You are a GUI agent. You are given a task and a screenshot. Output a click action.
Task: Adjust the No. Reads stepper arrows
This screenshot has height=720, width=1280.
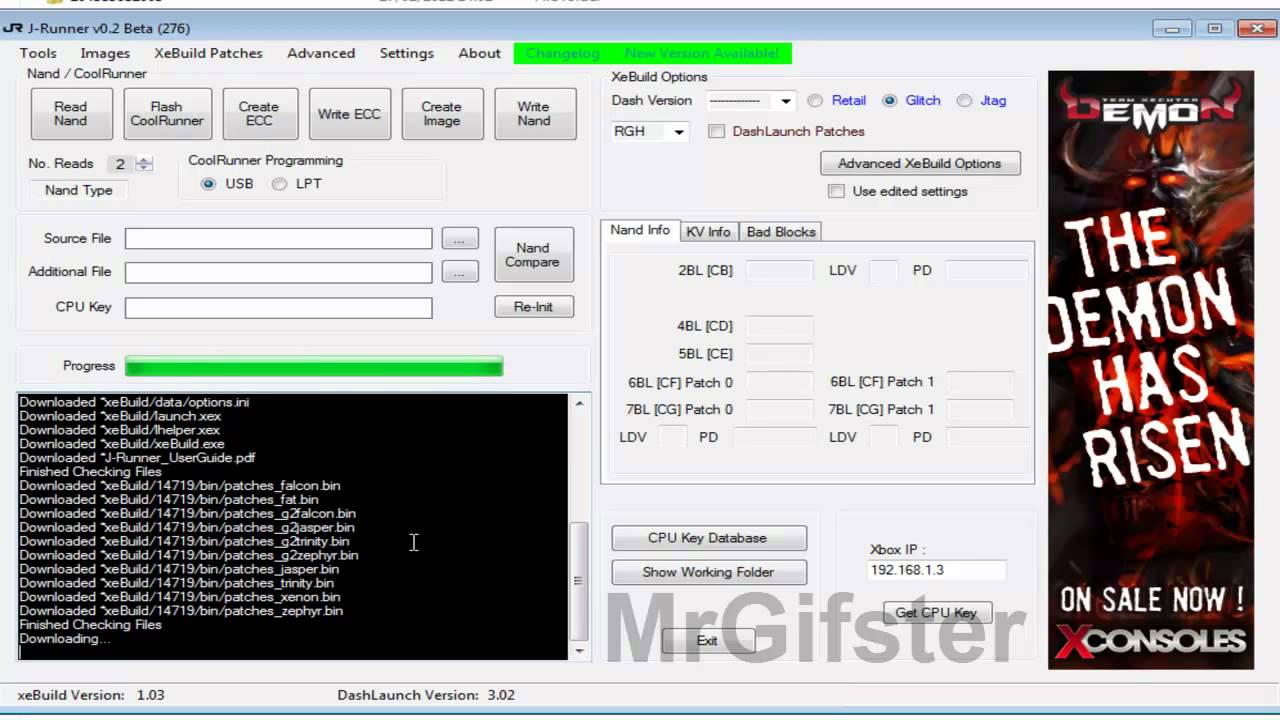pos(144,164)
